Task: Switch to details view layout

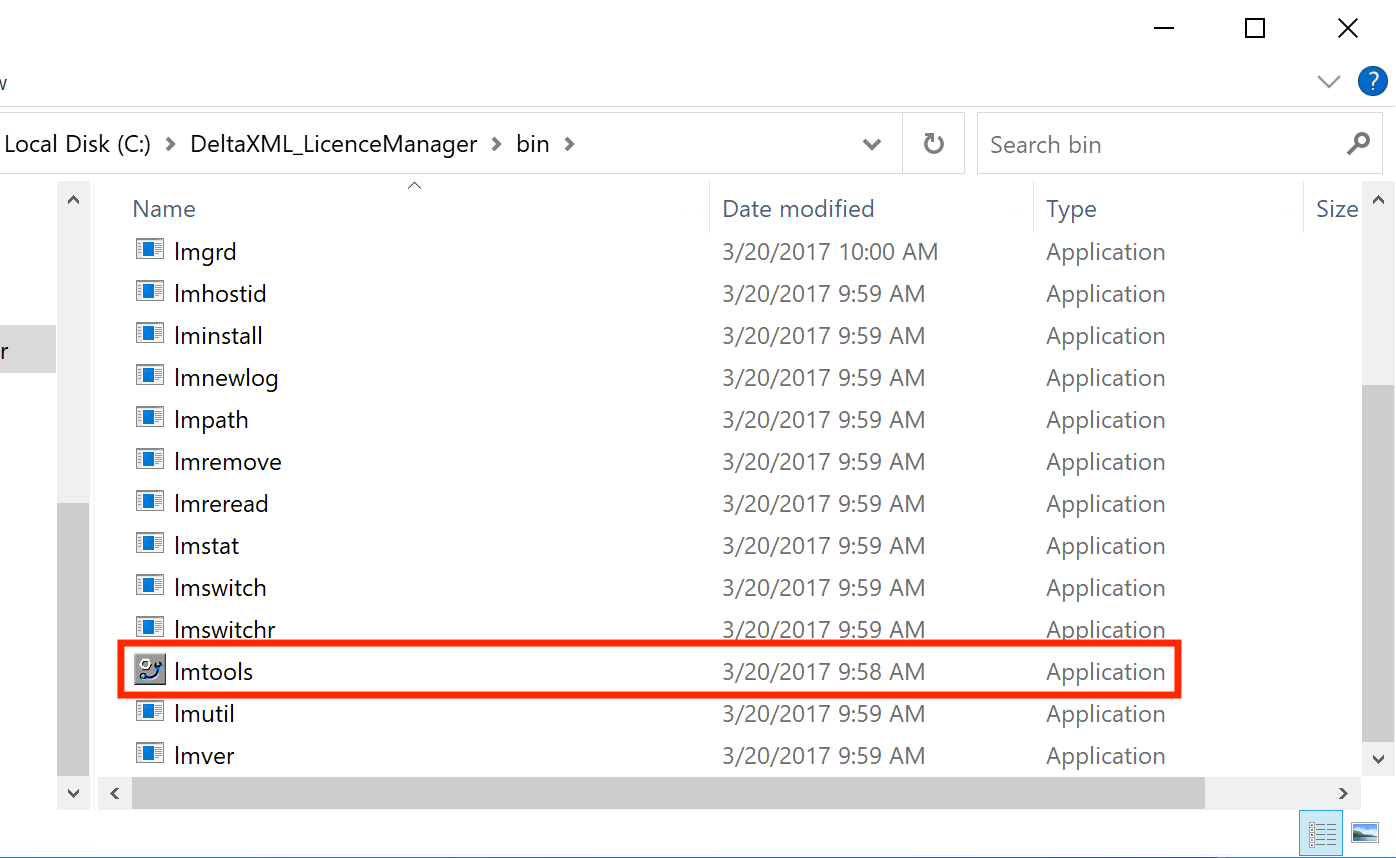Action: pos(1322,832)
